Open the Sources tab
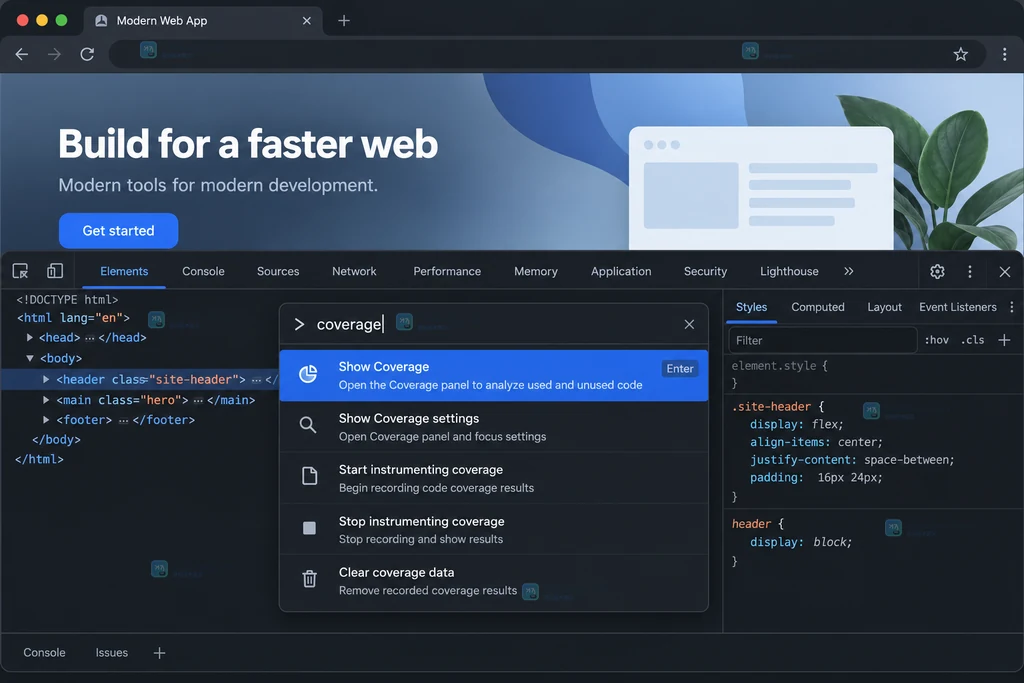Viewport: 1024px width, 683px height. (278, 271)
